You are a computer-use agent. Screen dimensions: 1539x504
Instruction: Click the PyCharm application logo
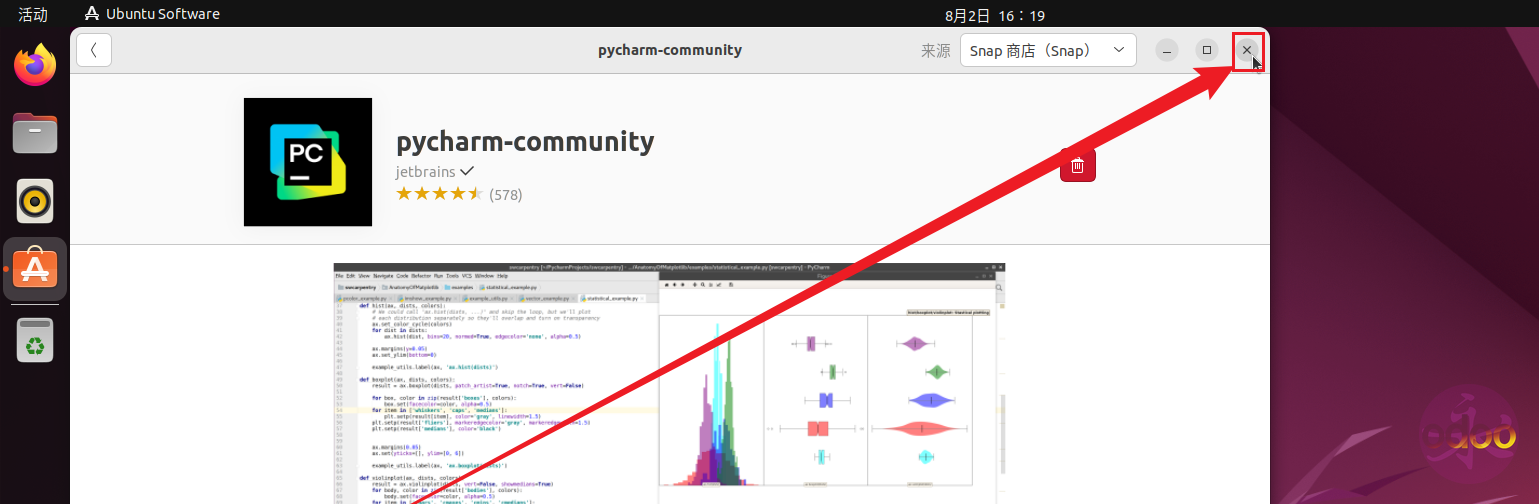point(308,162)
